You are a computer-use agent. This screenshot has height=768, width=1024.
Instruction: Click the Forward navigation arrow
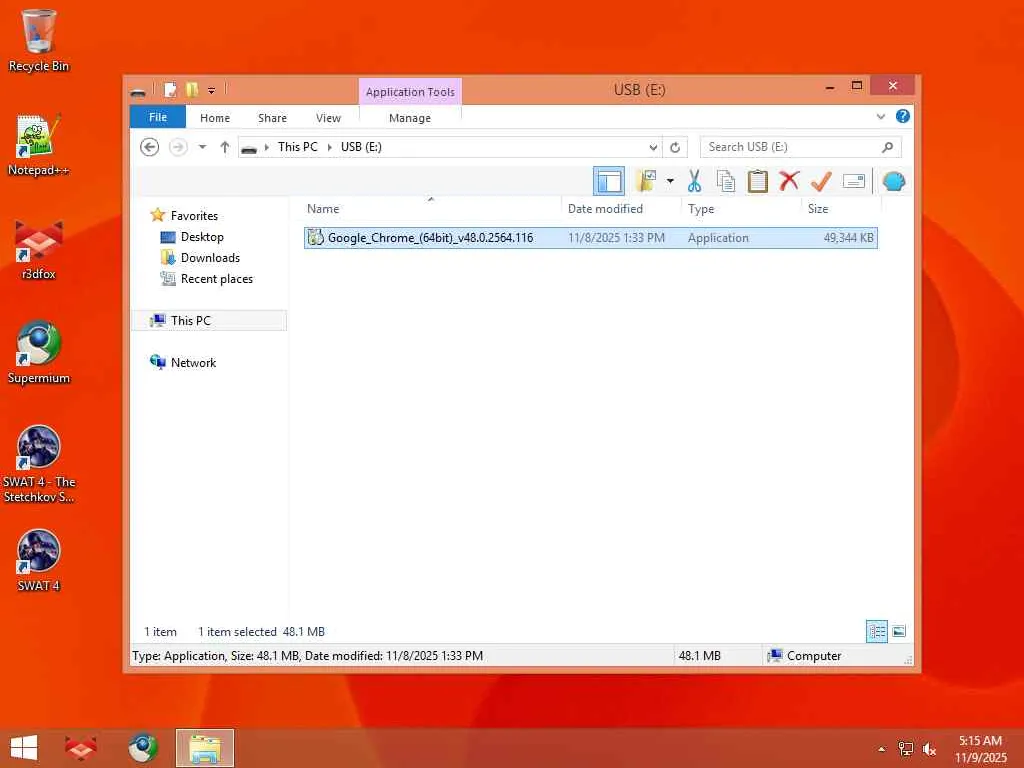tap(178, 147)
